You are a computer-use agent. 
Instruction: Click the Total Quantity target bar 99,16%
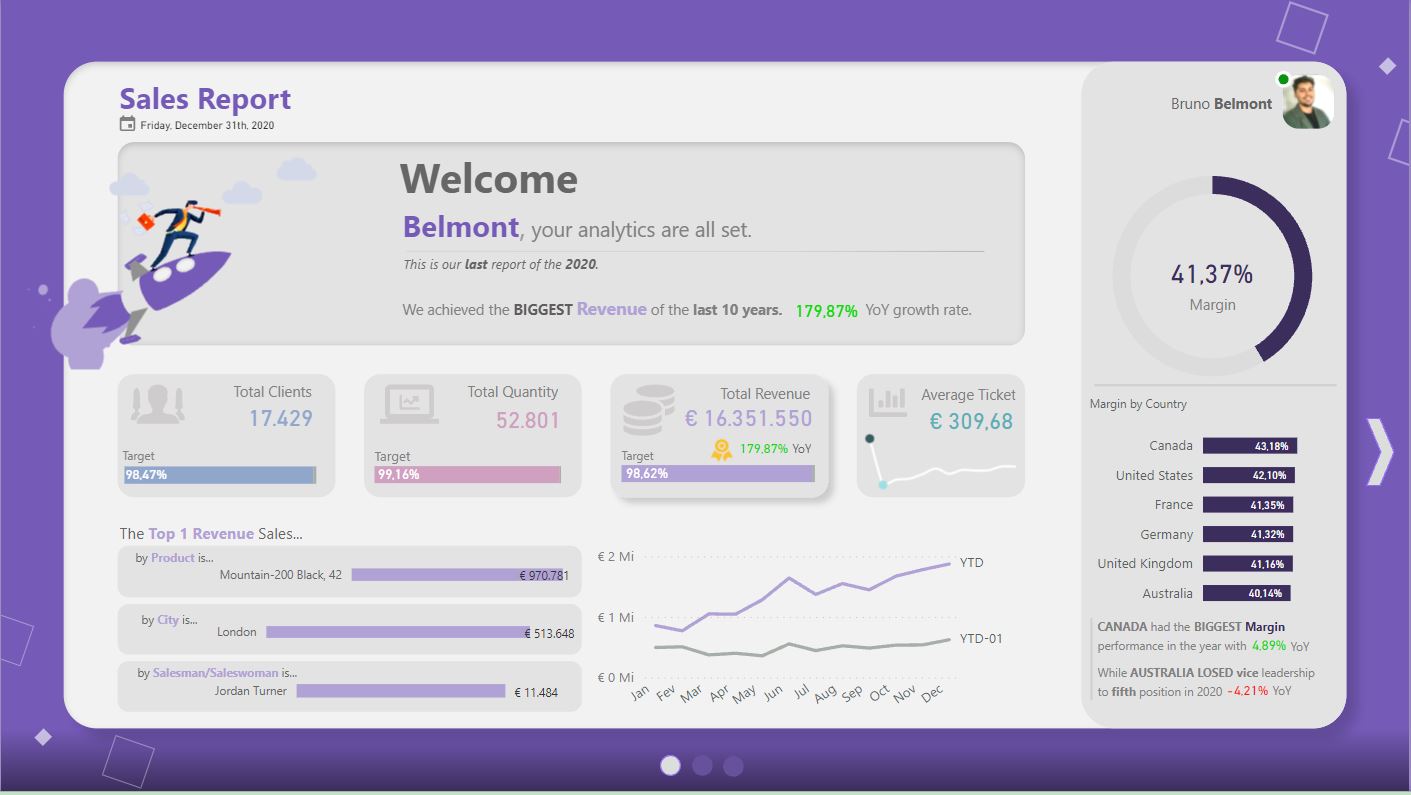468,475
